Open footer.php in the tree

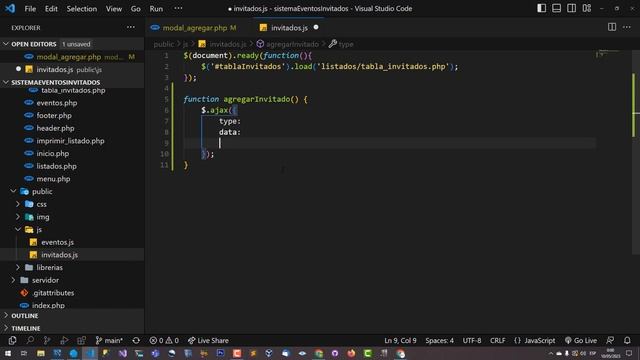(x=54, y=116)
